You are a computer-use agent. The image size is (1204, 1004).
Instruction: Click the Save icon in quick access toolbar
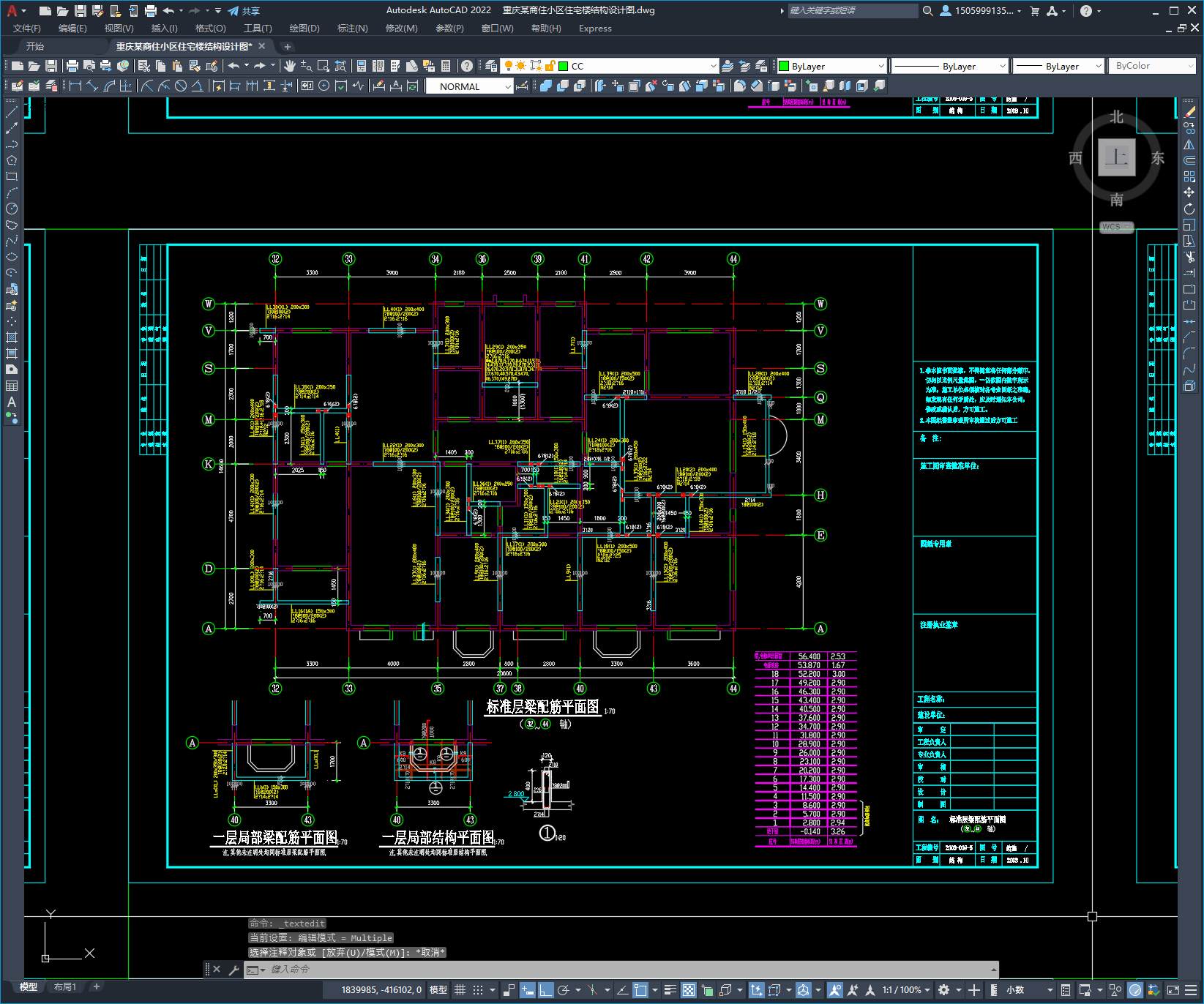click(81, 11)
